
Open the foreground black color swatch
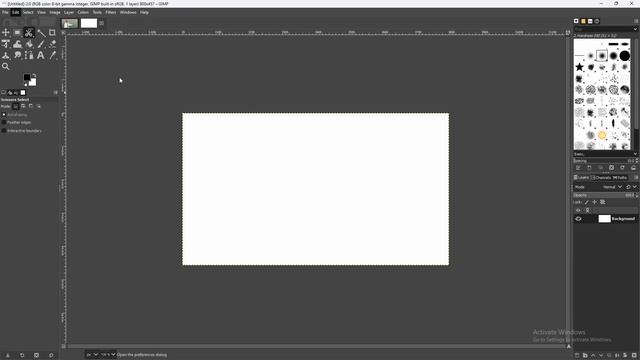(27, 77)
